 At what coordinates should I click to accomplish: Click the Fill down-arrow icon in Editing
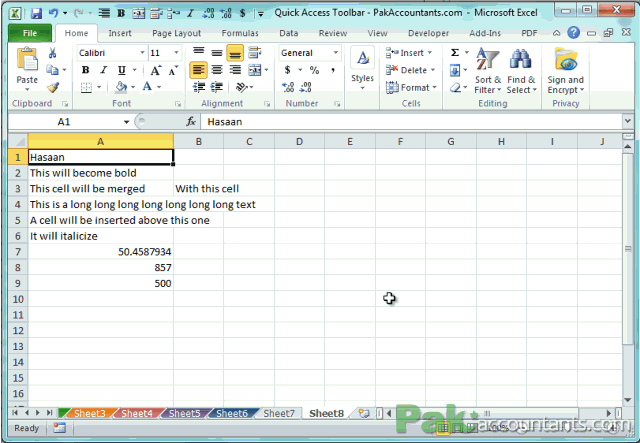point(455,70)
